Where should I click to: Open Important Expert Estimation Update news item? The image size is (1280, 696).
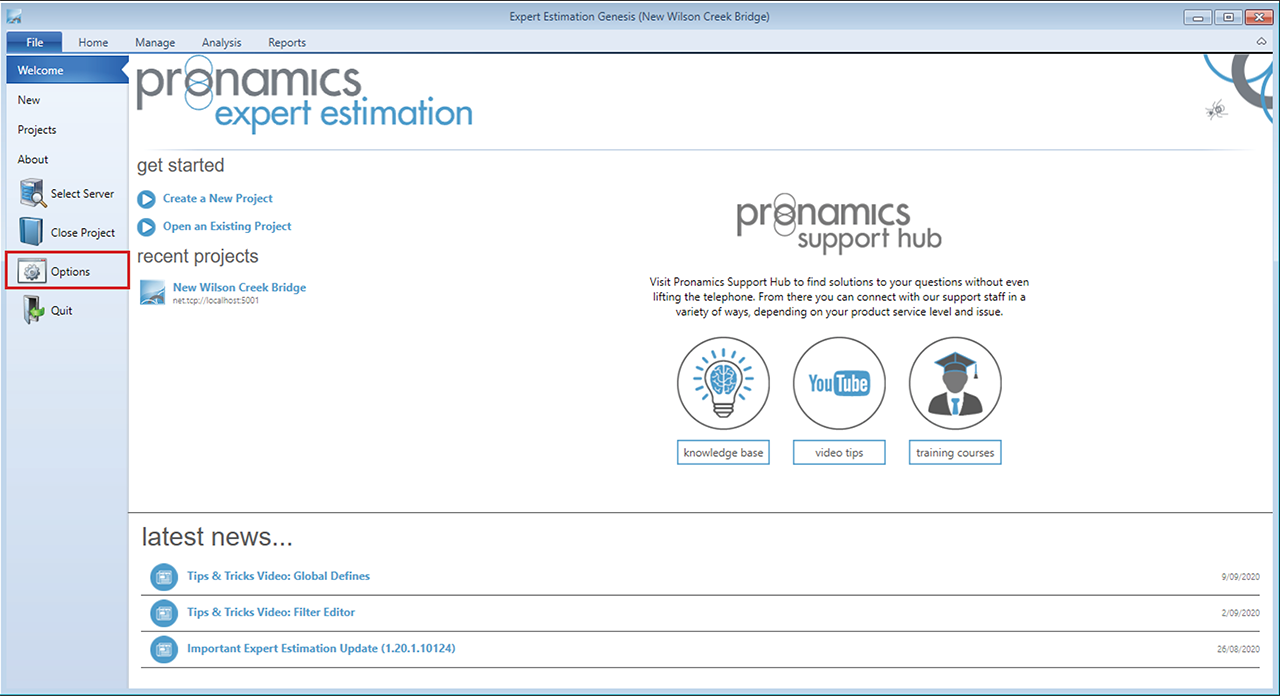pos(321,649)
